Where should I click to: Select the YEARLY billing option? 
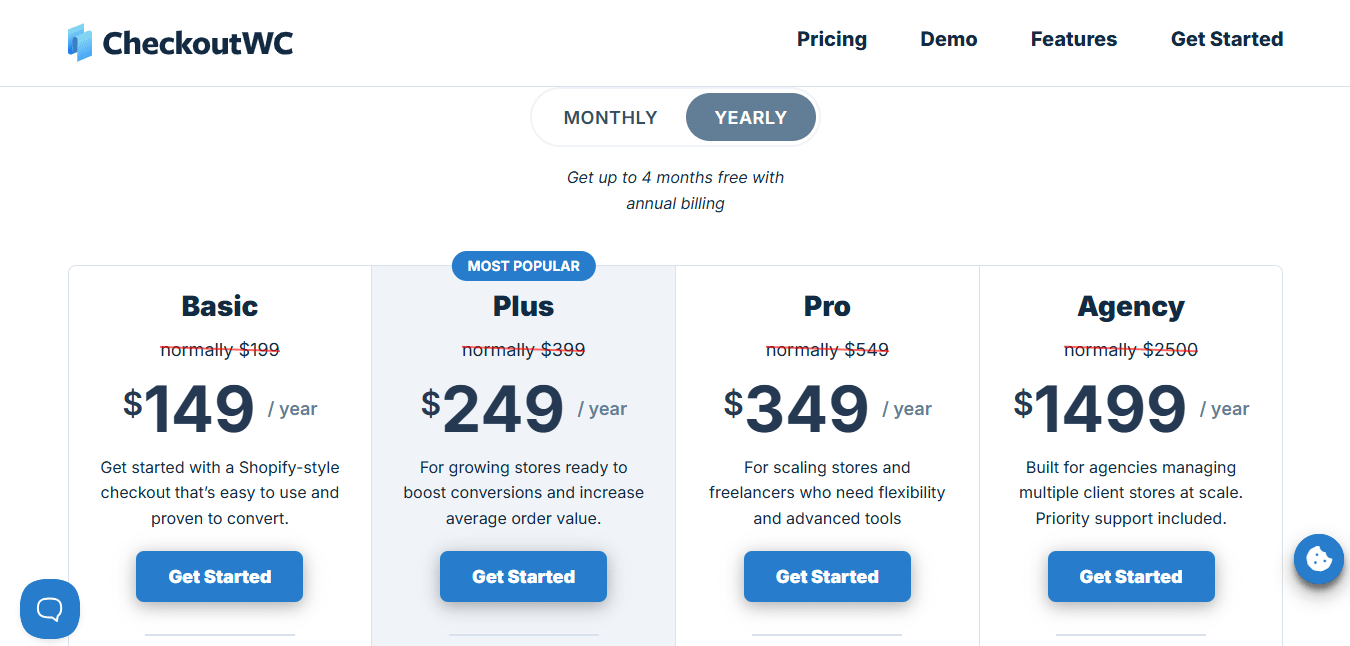pos(750,117)
